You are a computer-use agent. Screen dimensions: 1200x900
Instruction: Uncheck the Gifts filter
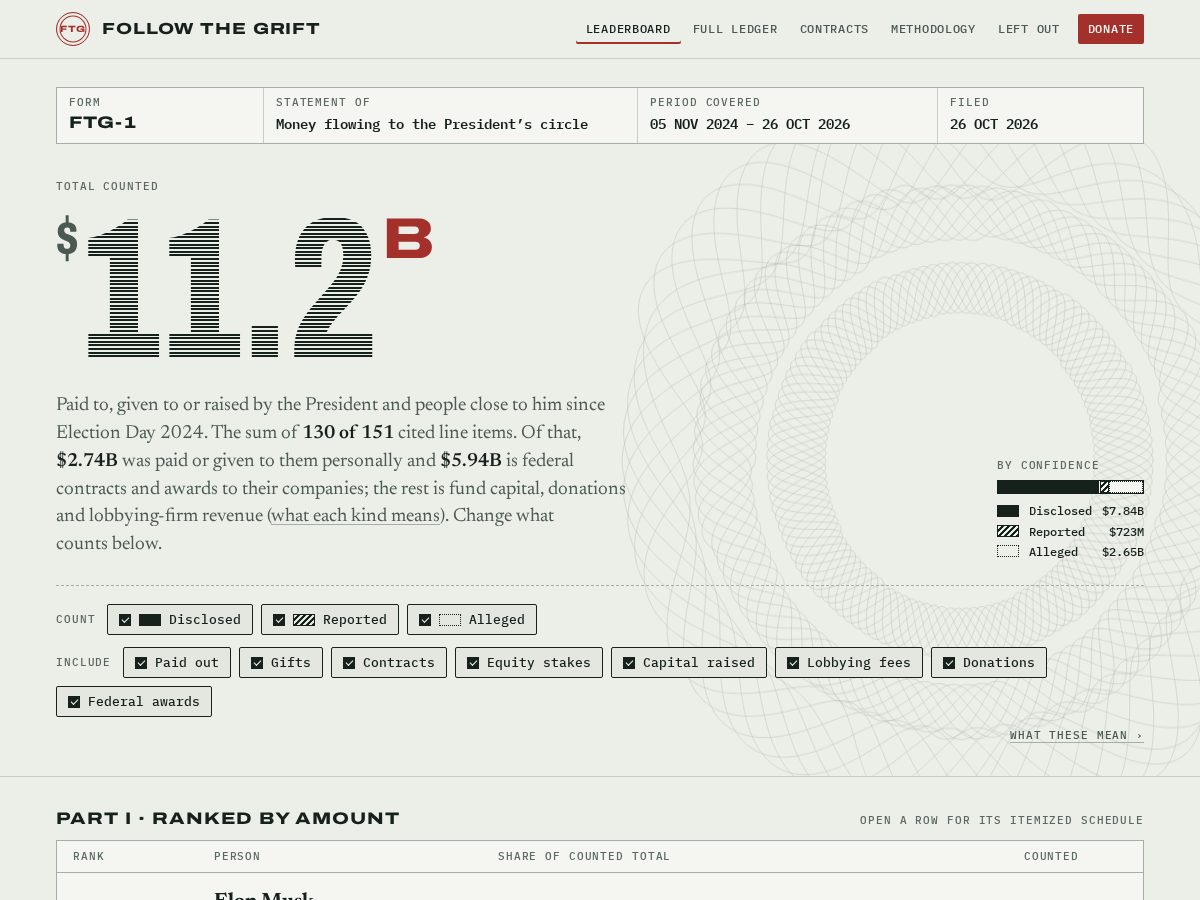(281, 662)
